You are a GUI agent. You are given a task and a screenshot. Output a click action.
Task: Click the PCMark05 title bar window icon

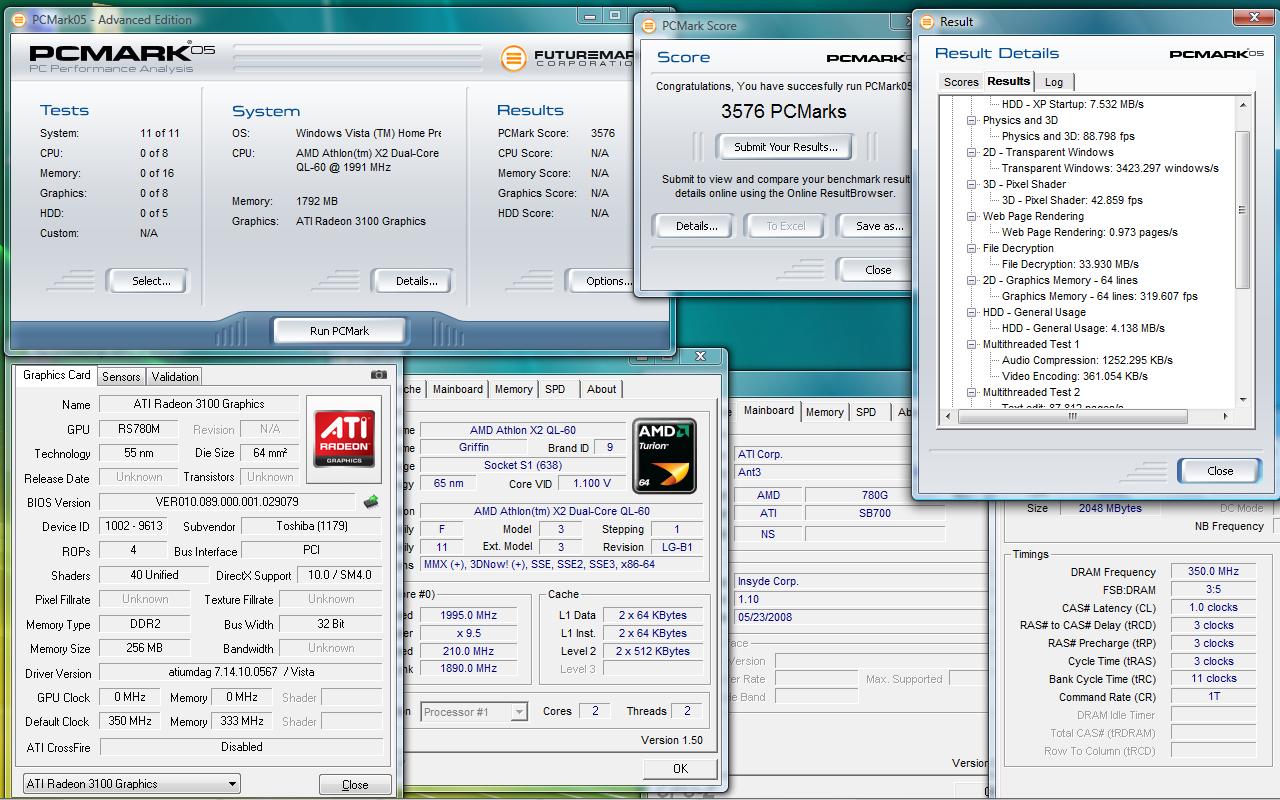click(x=17, y=19)
